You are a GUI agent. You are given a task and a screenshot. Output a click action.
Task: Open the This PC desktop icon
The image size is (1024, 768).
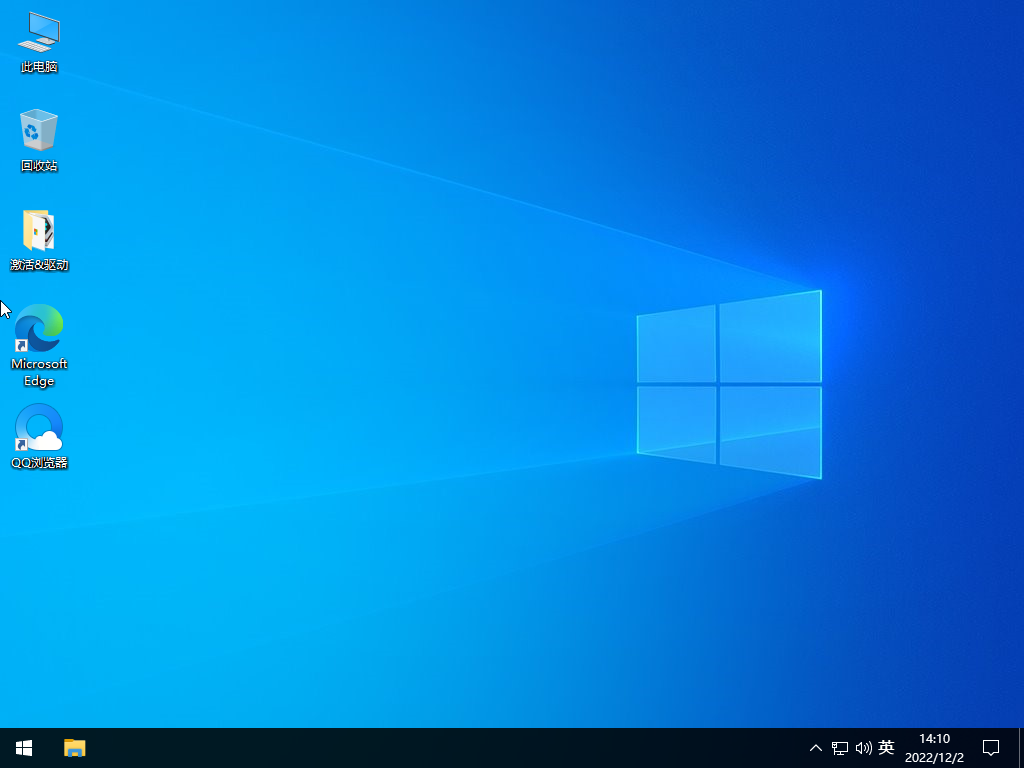pyautogui.click(x=38, y=35)
